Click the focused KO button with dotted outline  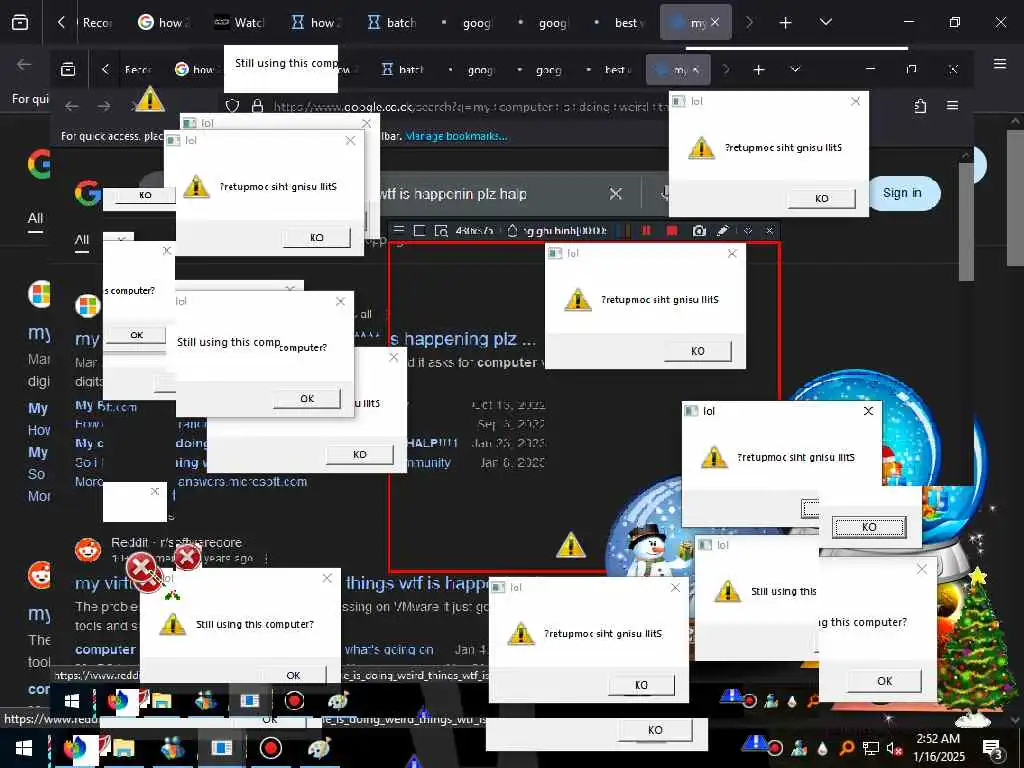point(869,527)
